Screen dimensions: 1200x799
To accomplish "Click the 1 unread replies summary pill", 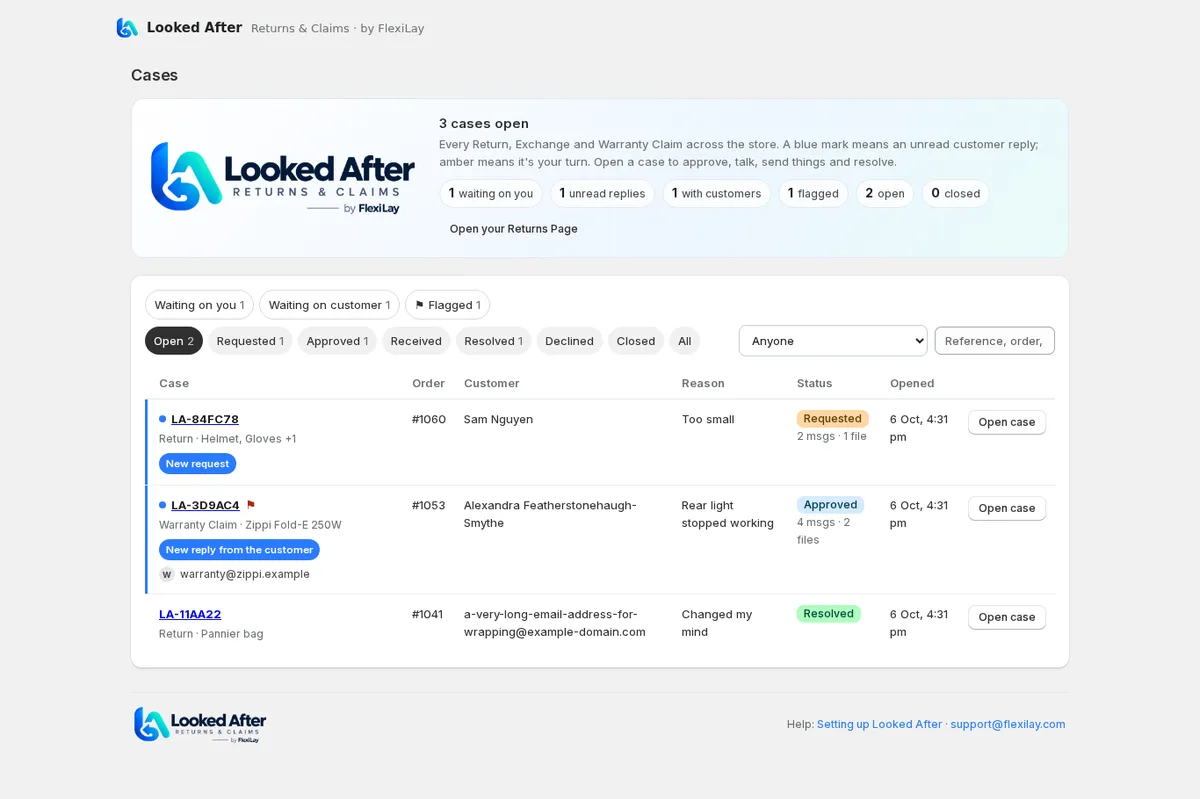I will pos(602,194).
